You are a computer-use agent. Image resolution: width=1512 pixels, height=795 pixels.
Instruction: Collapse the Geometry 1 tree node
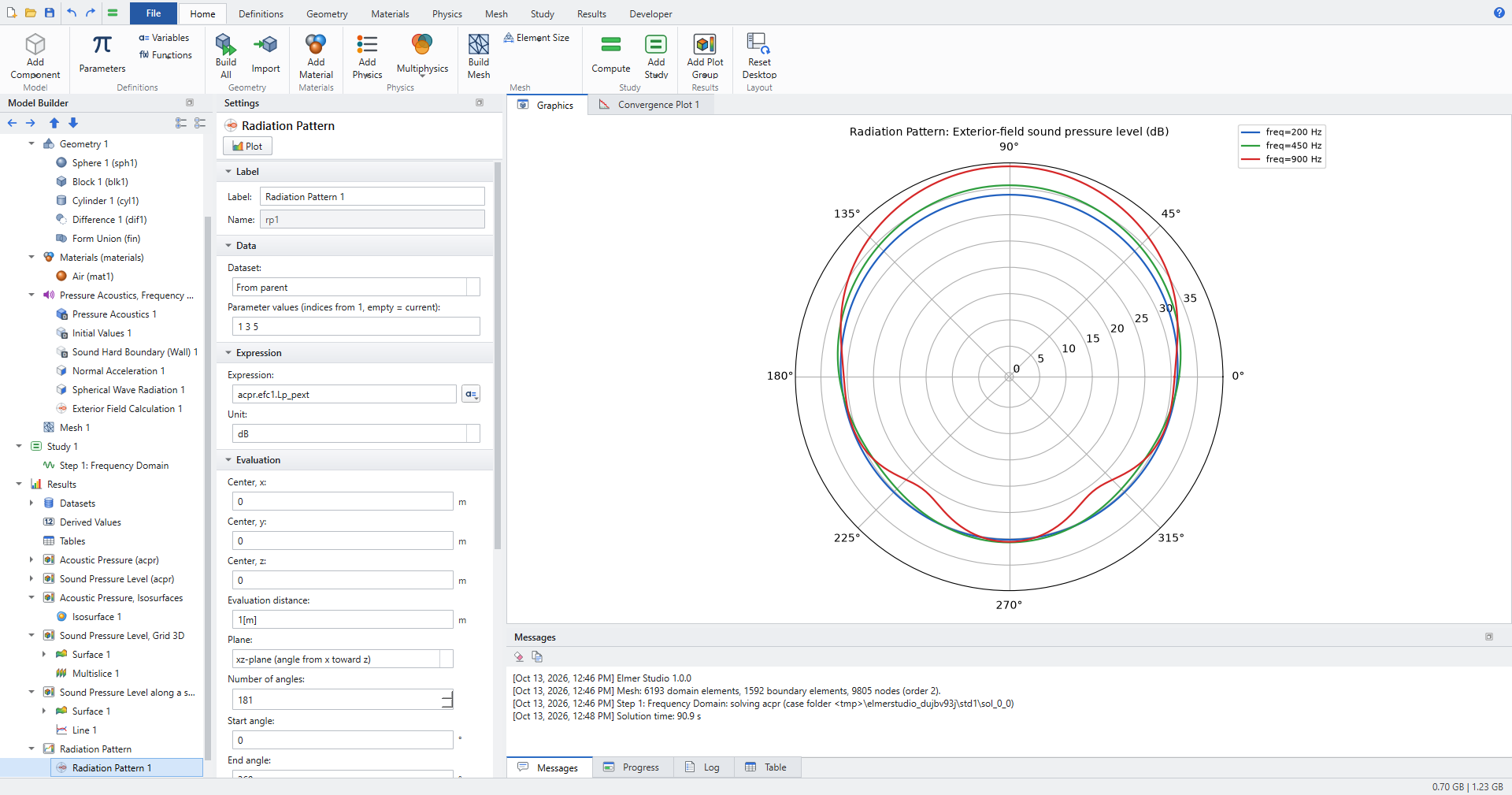pos(31,143)
